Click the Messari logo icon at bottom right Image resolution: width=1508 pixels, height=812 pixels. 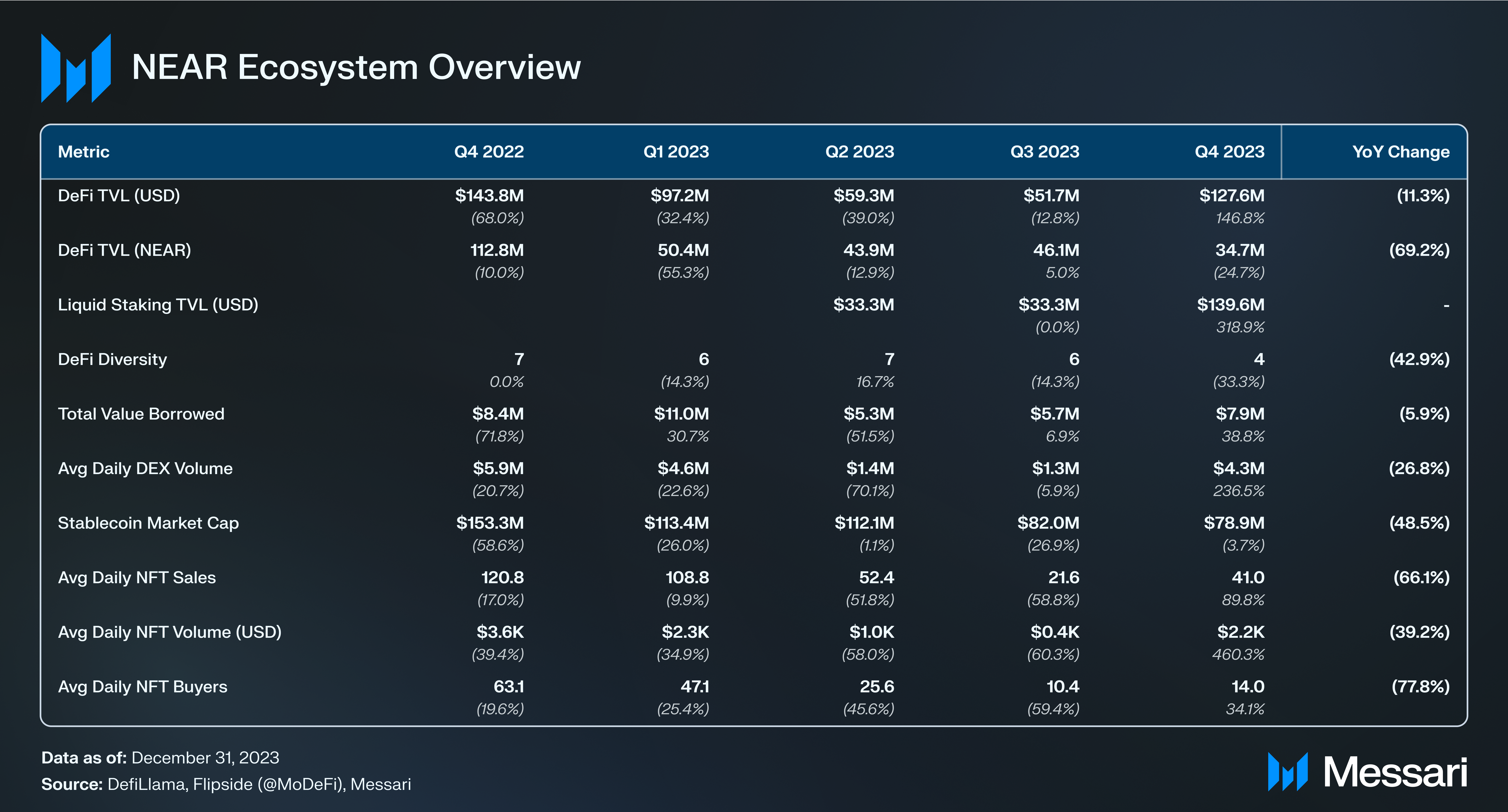click(1288, 772)
